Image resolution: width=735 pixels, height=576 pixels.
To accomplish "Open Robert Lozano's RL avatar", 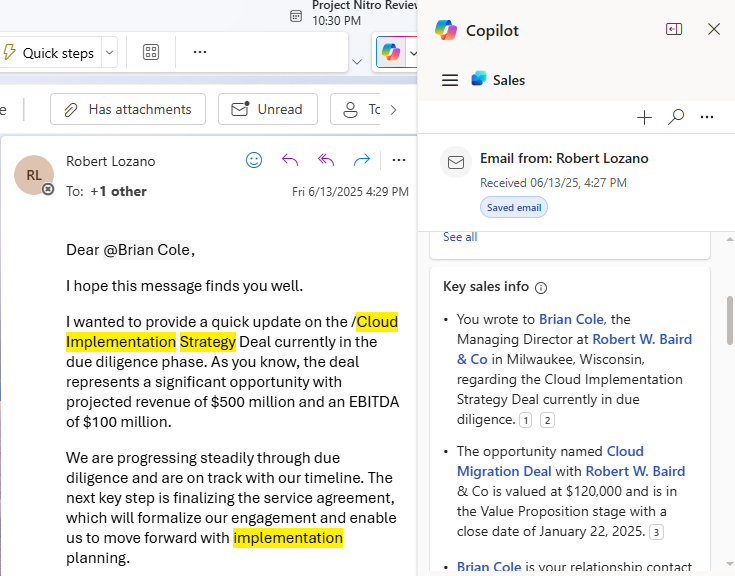I will pos(34,175).
